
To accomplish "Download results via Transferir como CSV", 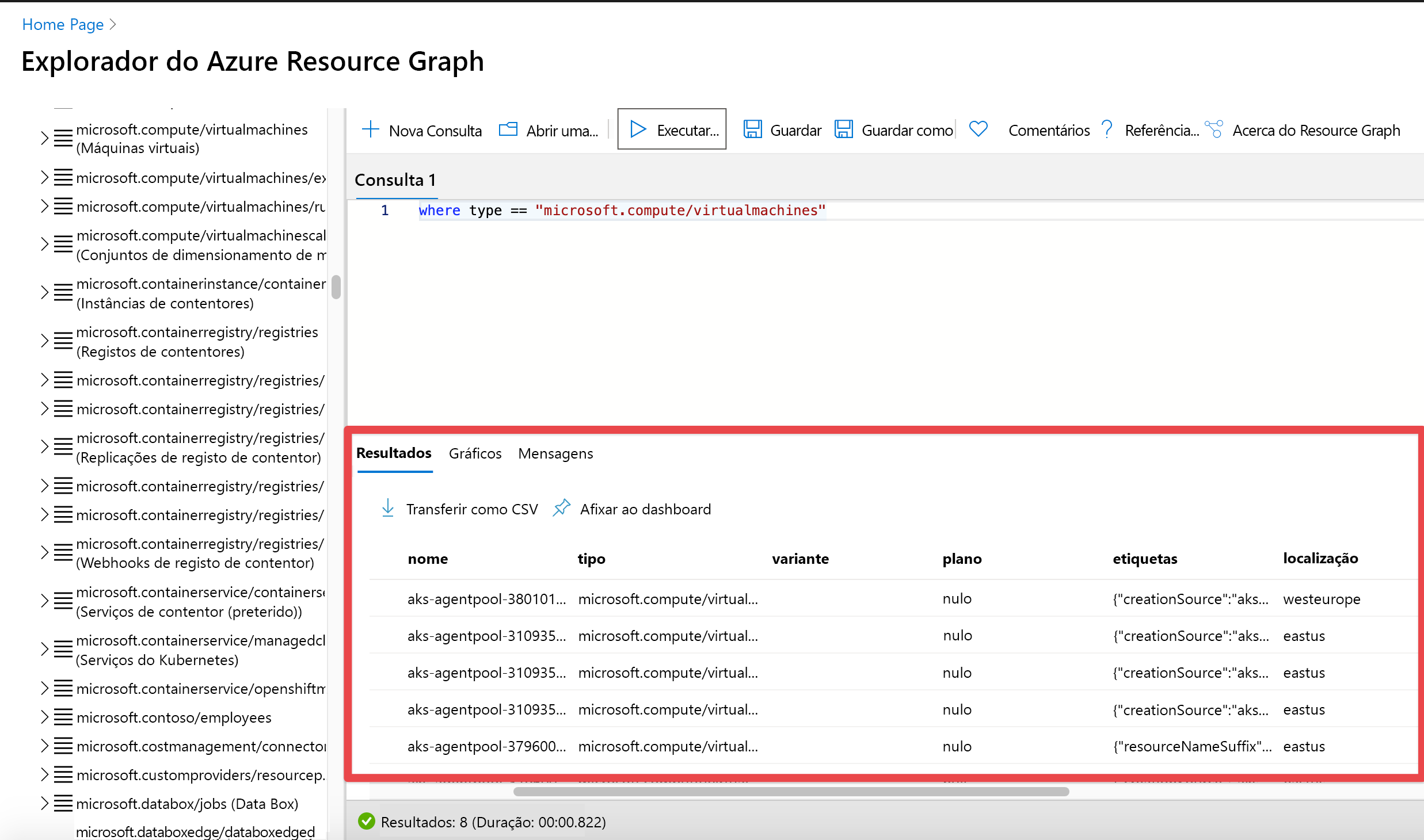I will 459,509.
